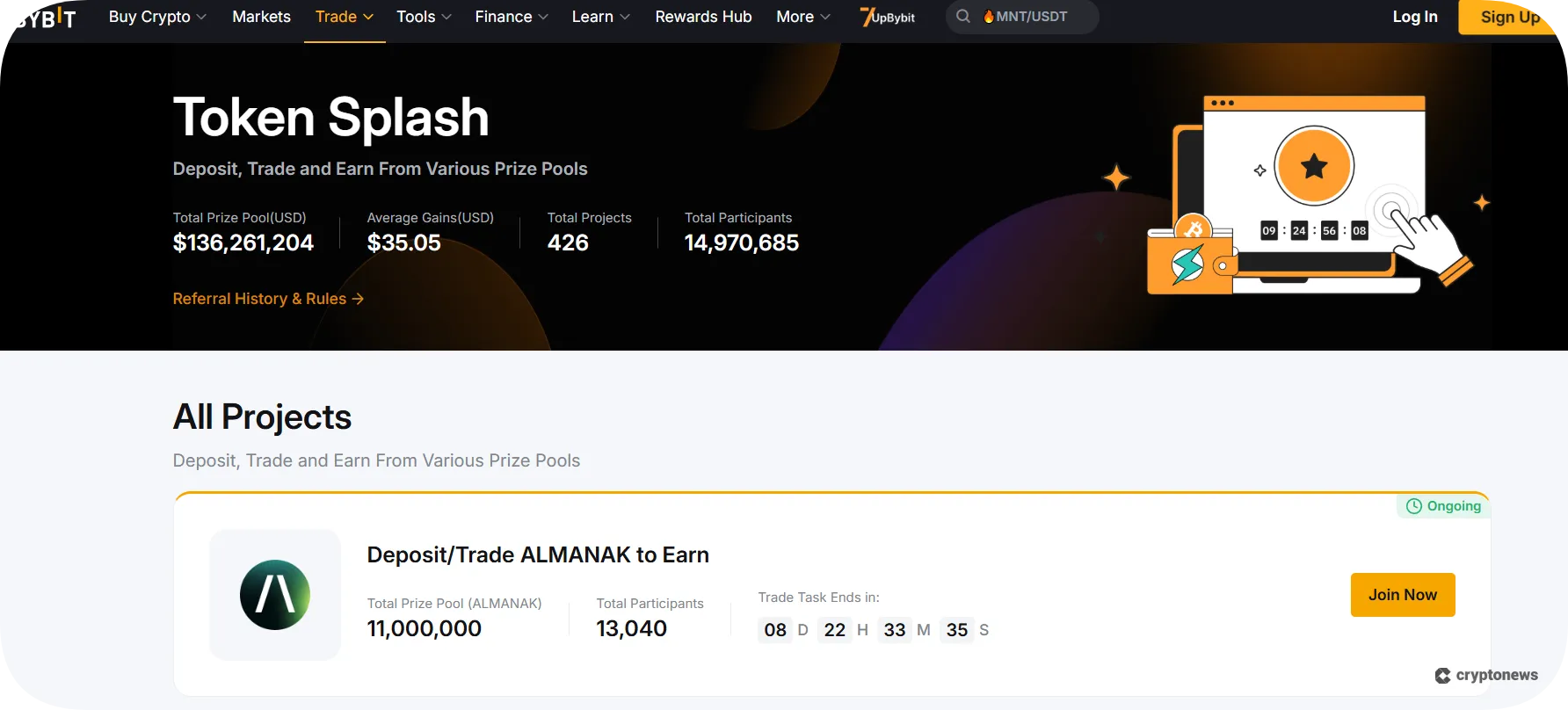This screenshot has height=710, width=1568.
Task: Select the Markets menu item
Action: [x=261, y=17]
